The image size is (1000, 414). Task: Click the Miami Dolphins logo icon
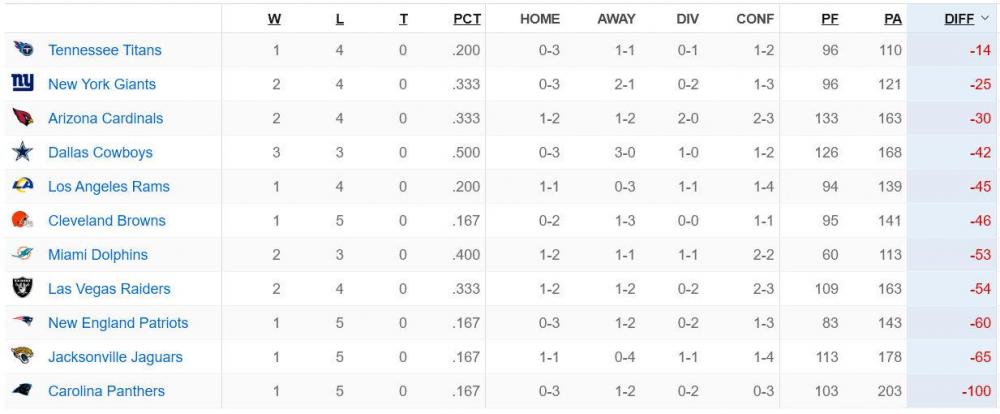[22, 254]
